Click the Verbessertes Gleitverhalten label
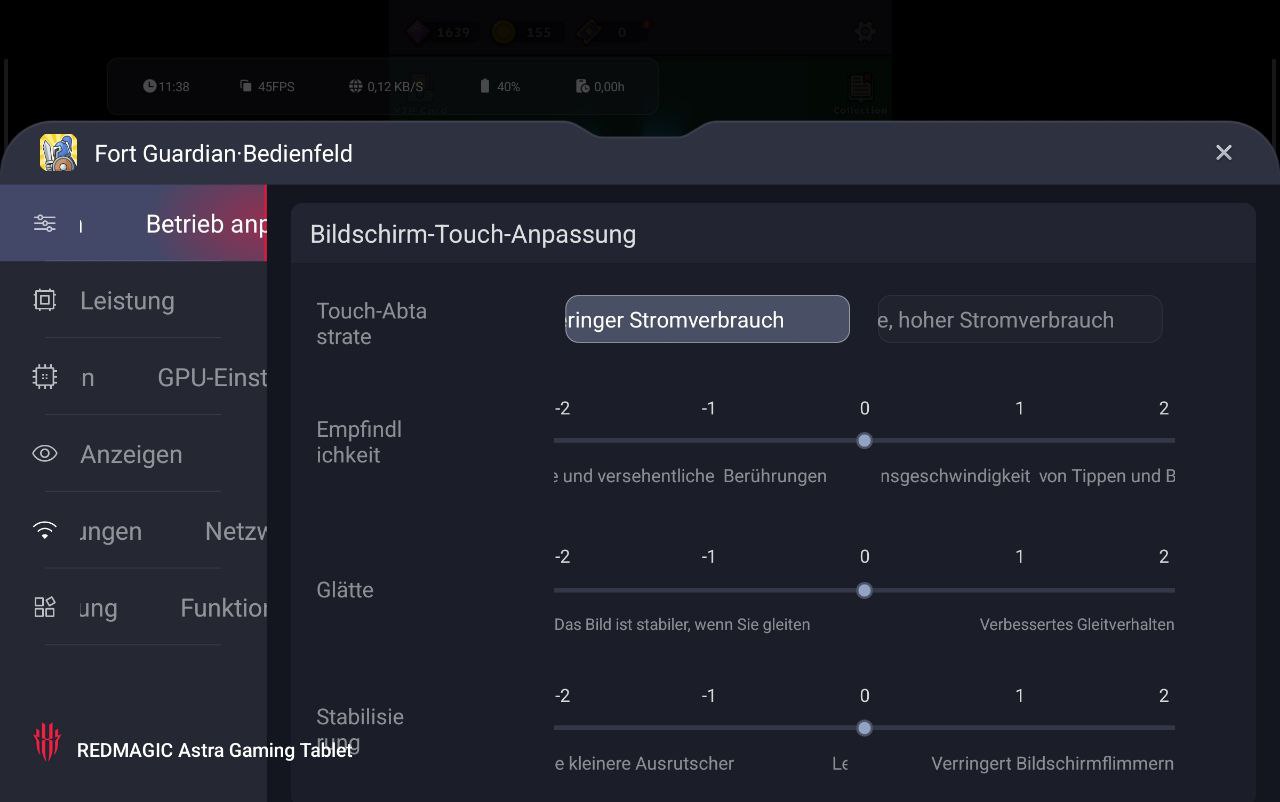The width and height of the screenshot is (1280, 802). [x=1077, y=624]
